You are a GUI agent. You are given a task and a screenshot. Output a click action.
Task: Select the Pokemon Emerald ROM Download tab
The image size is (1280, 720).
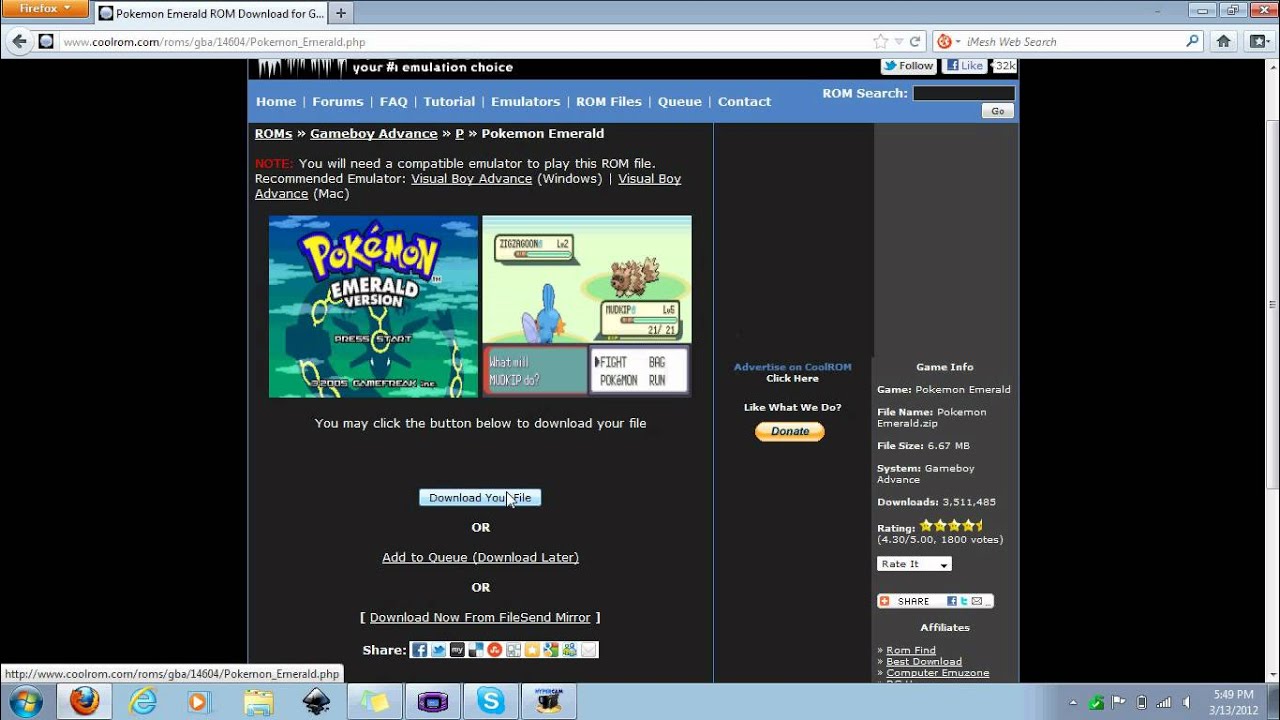click(211, 14)
